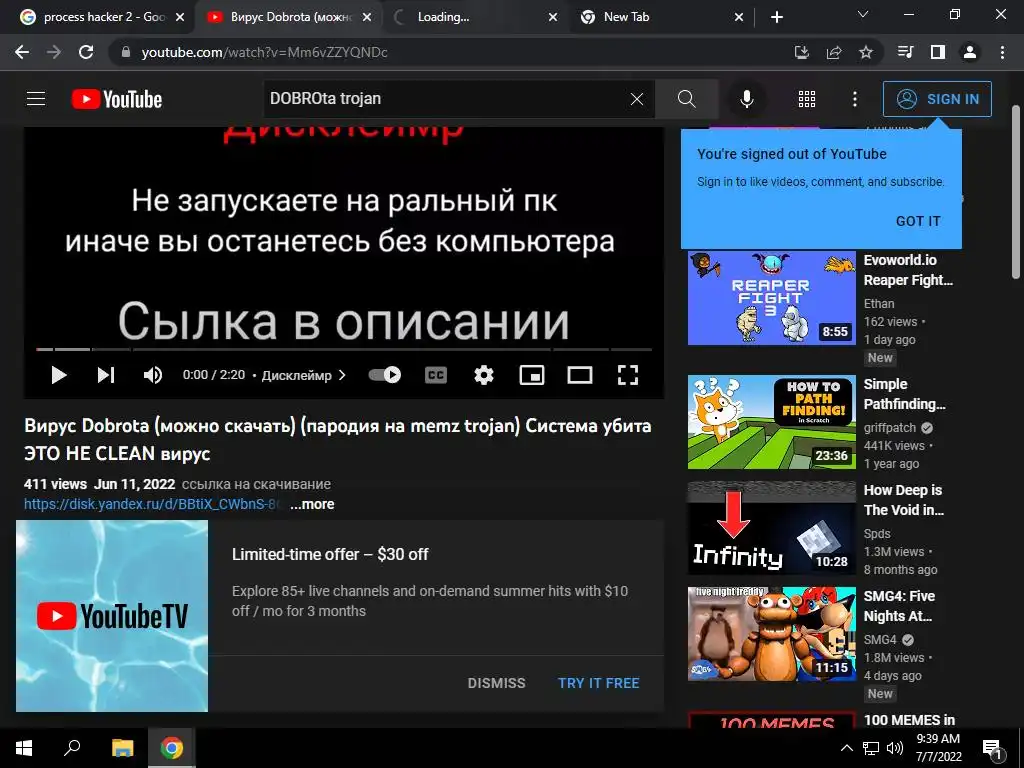
Task: Share this page icon in toolbar
Action: pos(833,52)
